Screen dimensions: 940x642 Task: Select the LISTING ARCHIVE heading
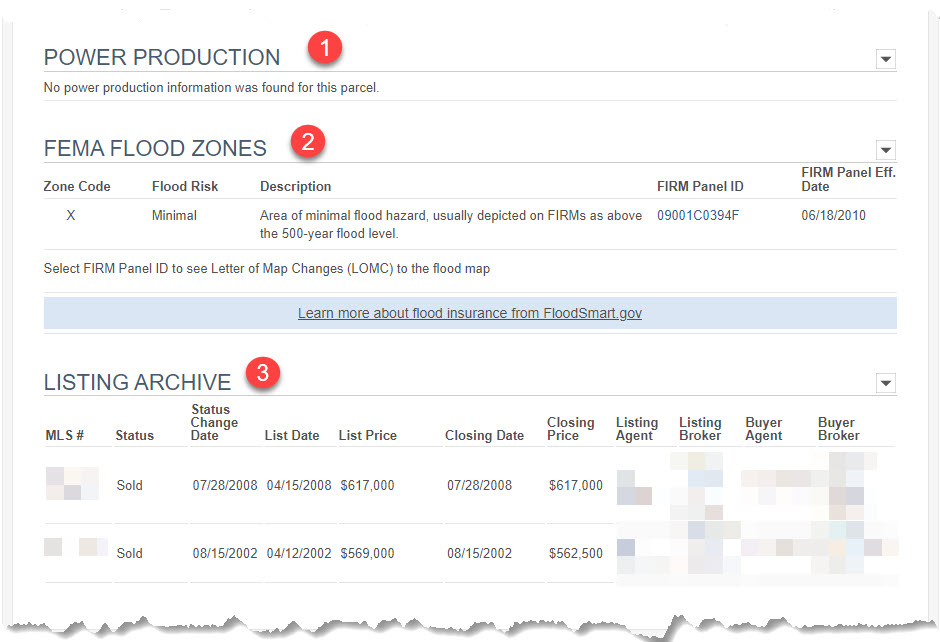tap(137, 382)
